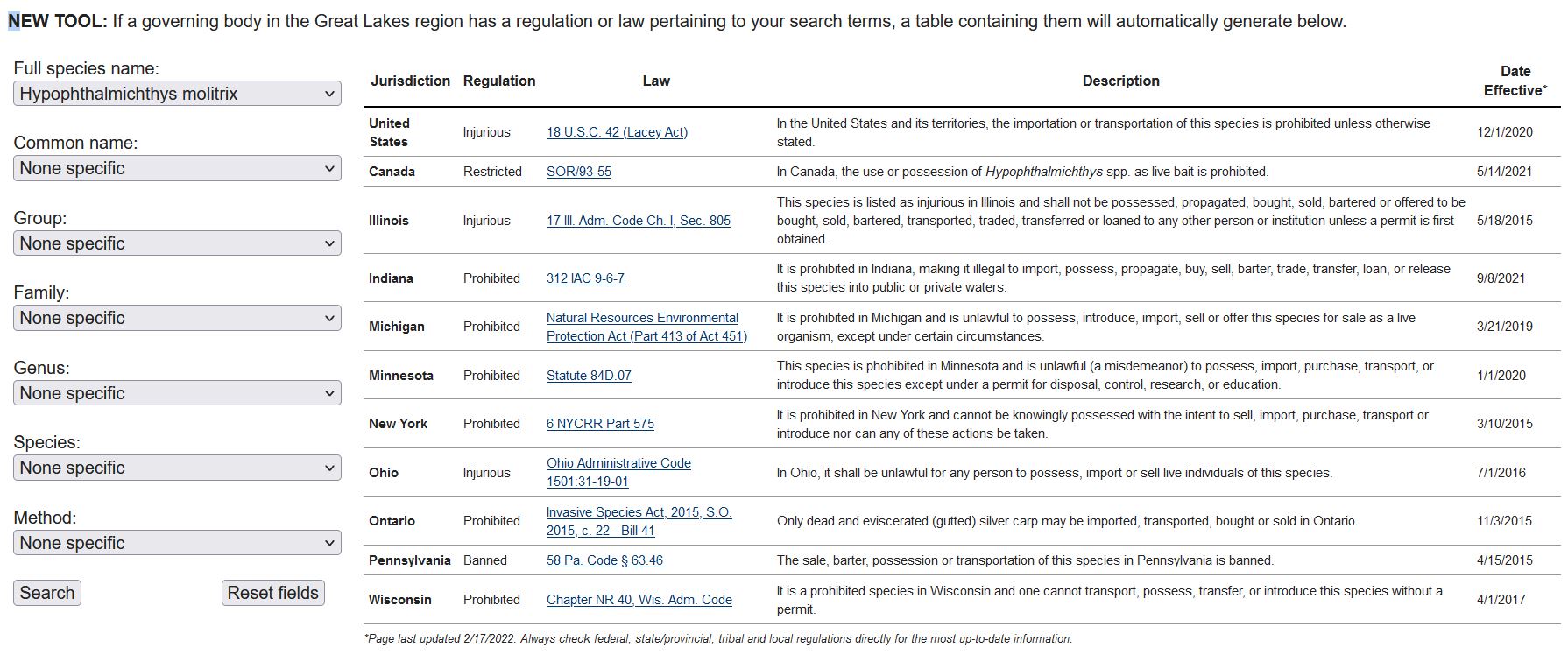Open the 6 NYCRR Part 575 link
This screenshot has width=1568, height=662.
[x=600, y=424]
